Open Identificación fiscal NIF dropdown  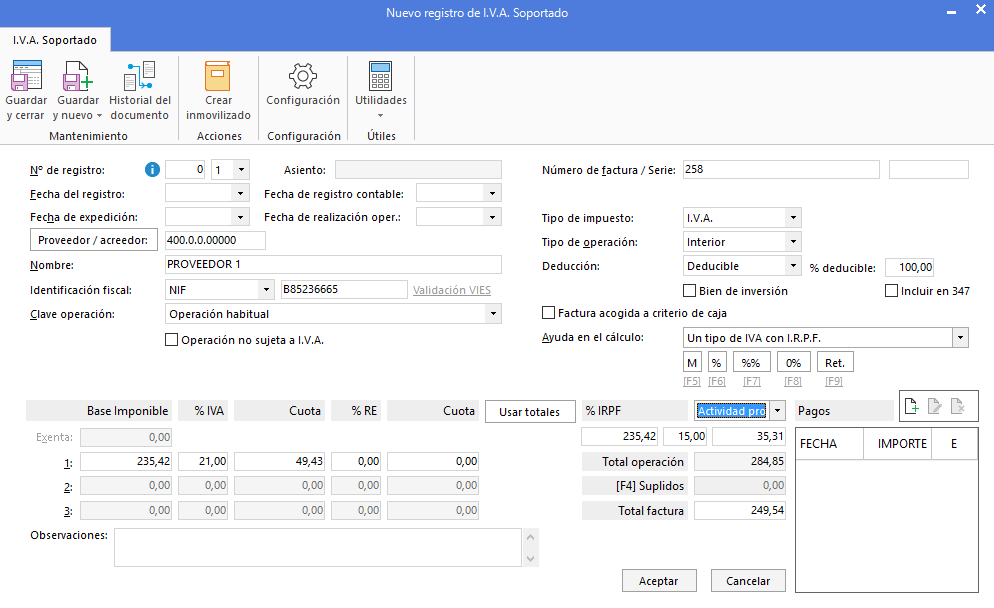266,290
